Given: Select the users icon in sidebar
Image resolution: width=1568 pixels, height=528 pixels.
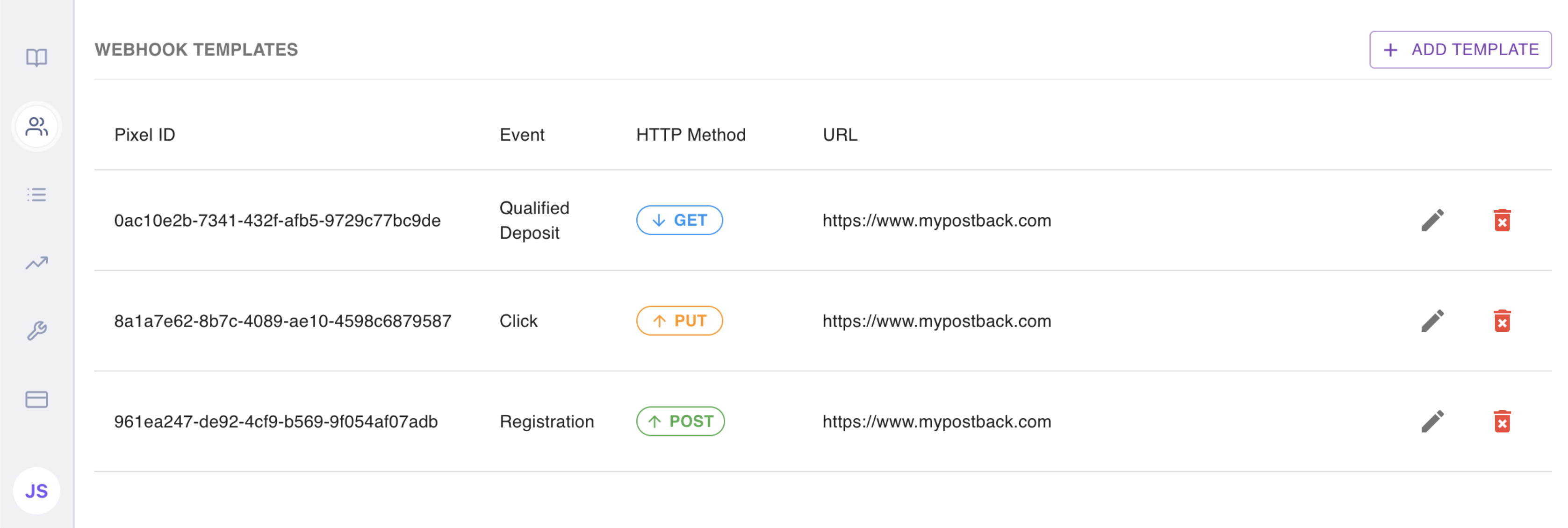Looking at the screenshot, I should coord(36,127).
